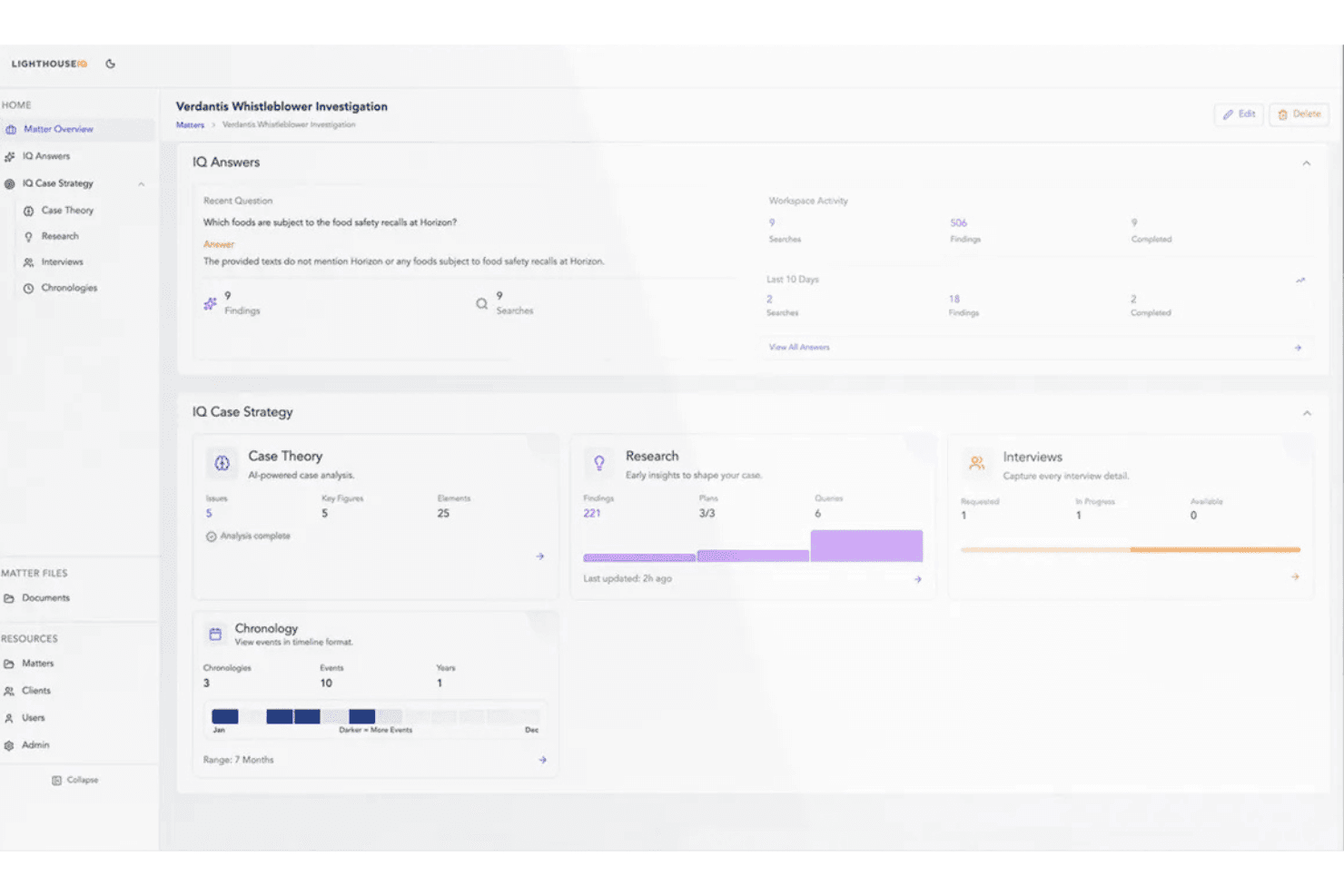
Task: Click the Edit button
Action: [1239, 114]
